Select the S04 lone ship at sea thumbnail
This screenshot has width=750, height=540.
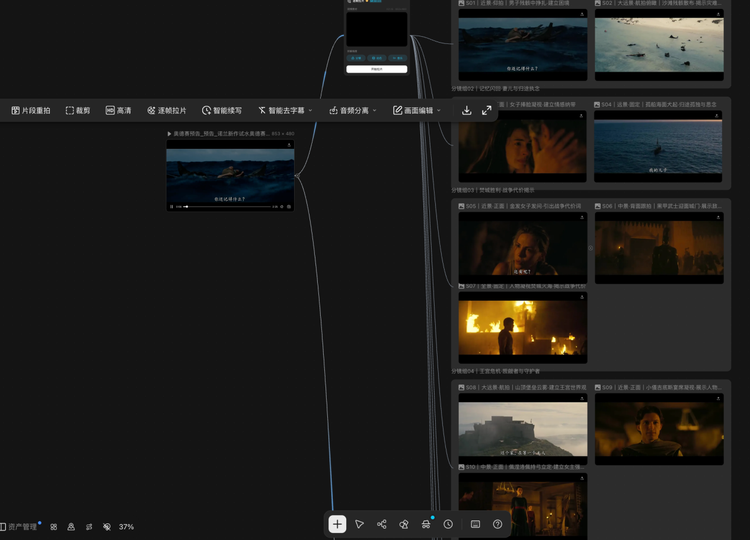pos(658,146)
